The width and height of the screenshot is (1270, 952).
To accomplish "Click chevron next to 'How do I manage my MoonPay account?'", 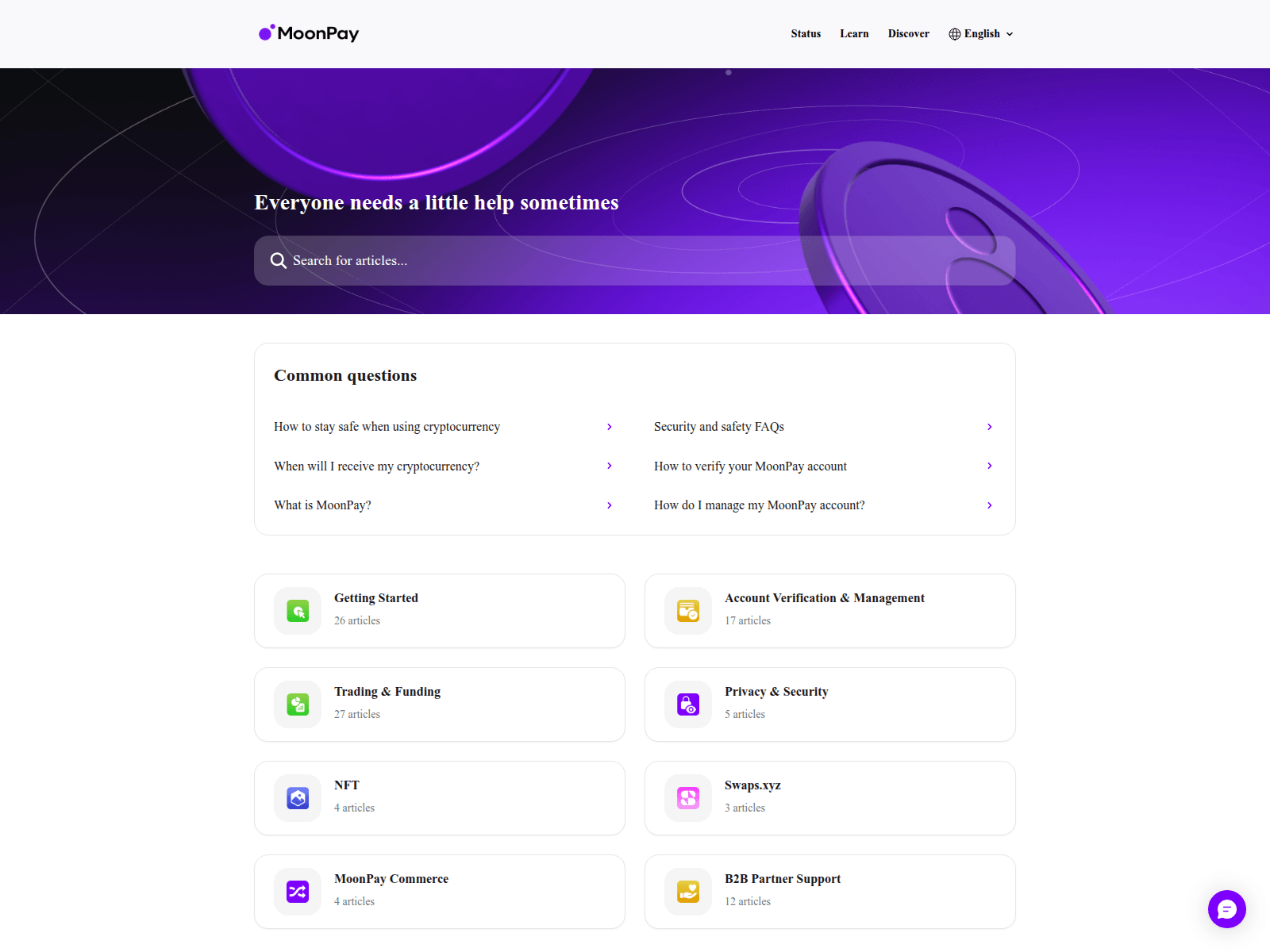I will coord(990,505).
